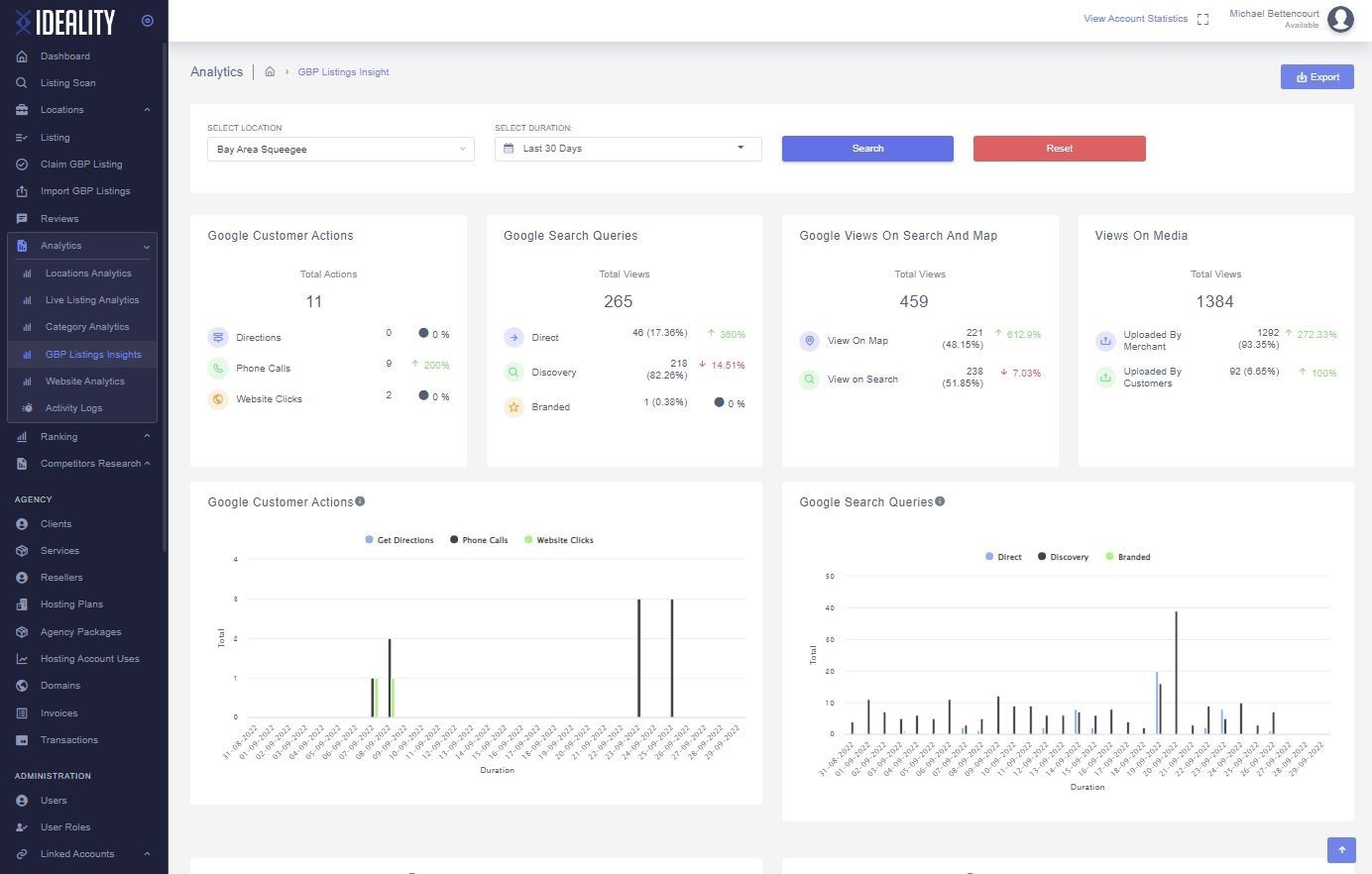Open Listing item in sidebar

click(x=56, y=138)
